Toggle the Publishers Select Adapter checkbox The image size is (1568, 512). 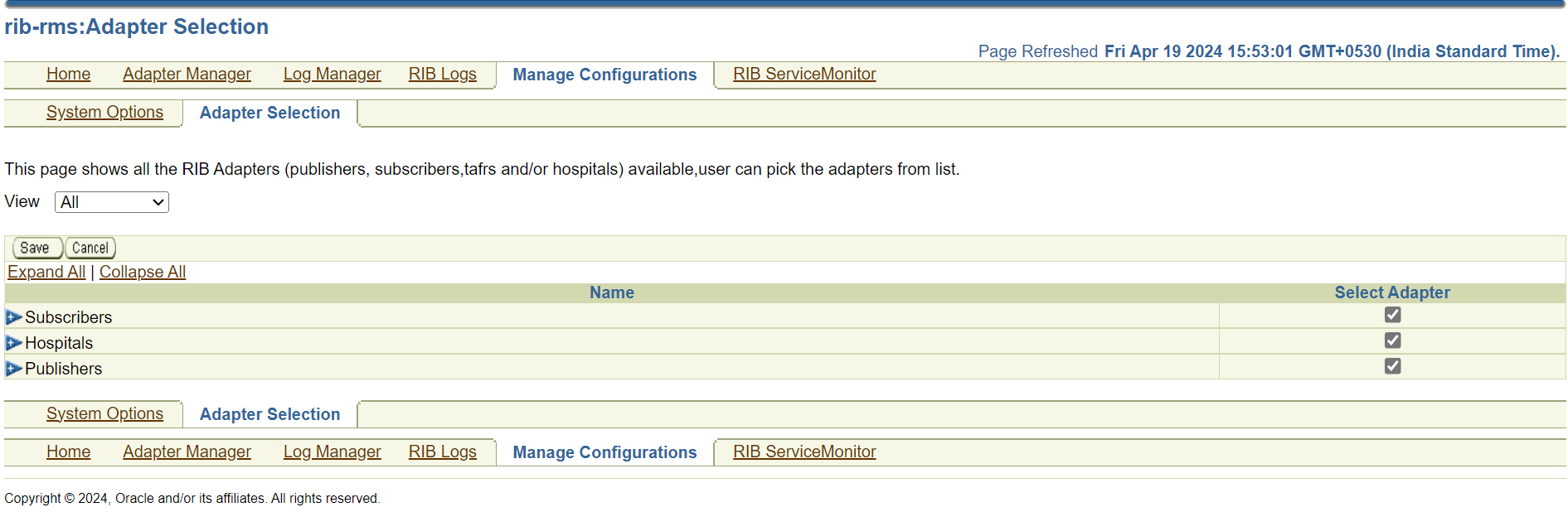pos(1391,365)
